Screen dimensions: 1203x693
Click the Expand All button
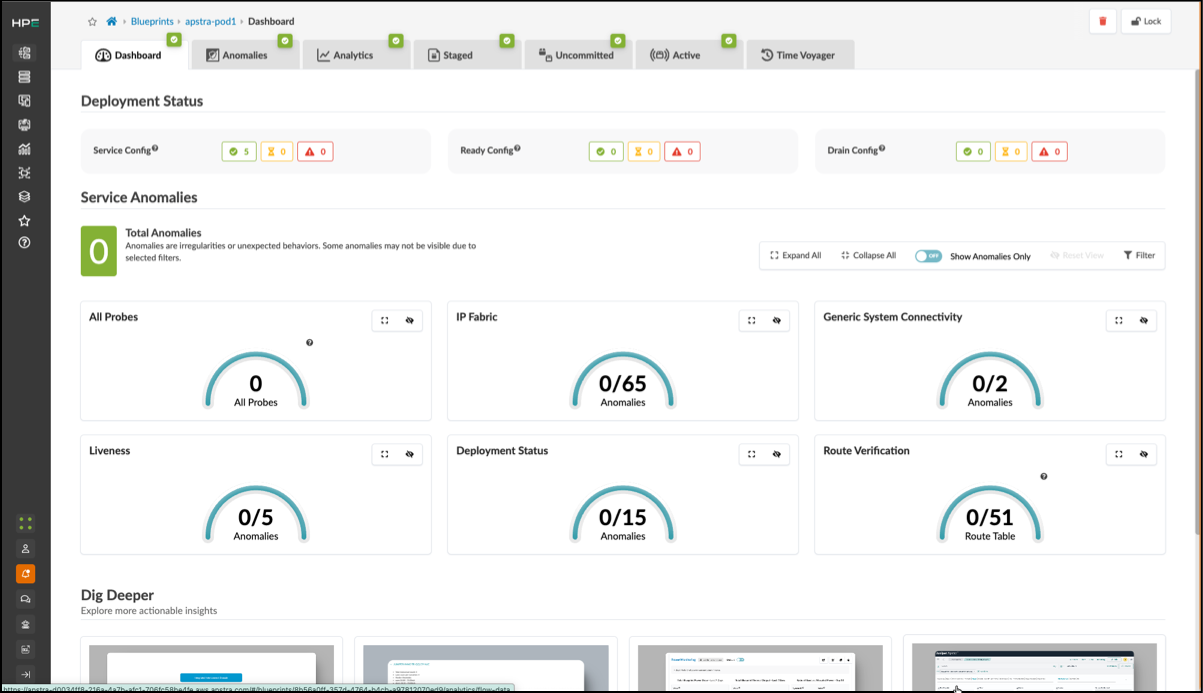coord(796,256)
